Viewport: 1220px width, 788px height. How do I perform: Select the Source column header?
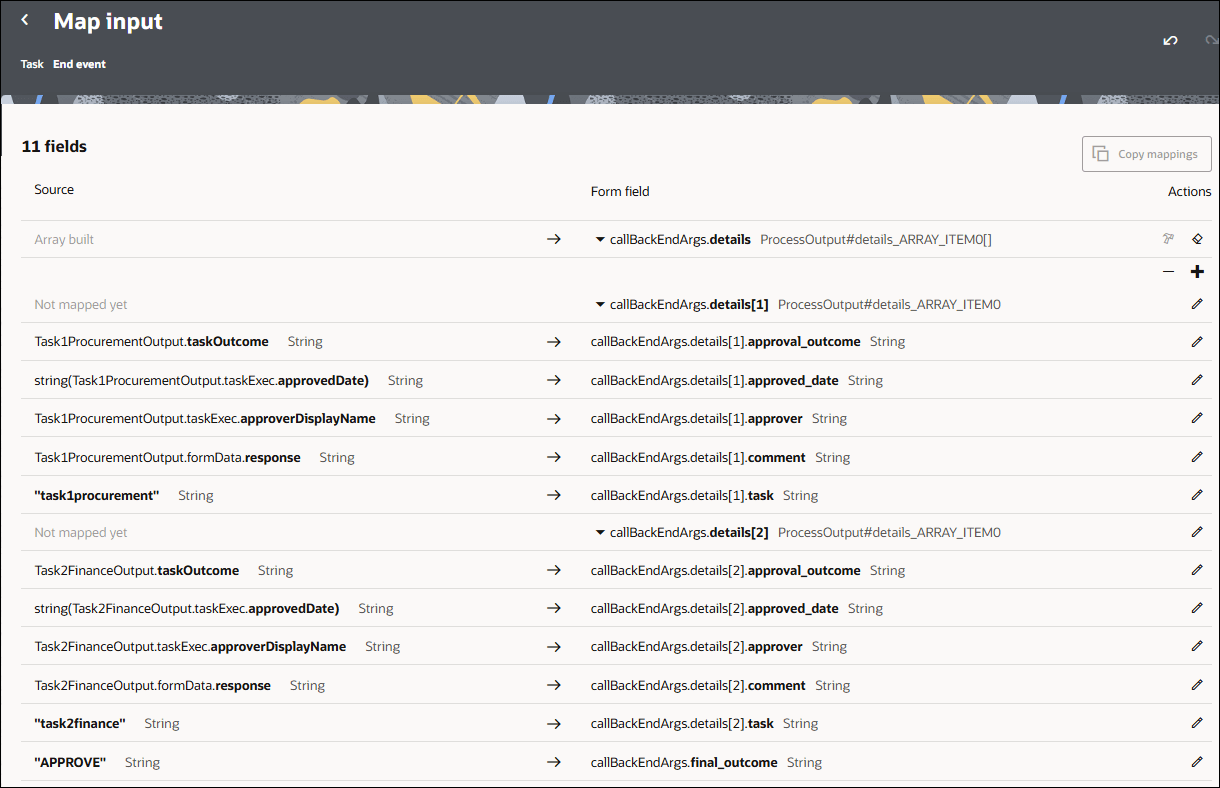(54, 189)
